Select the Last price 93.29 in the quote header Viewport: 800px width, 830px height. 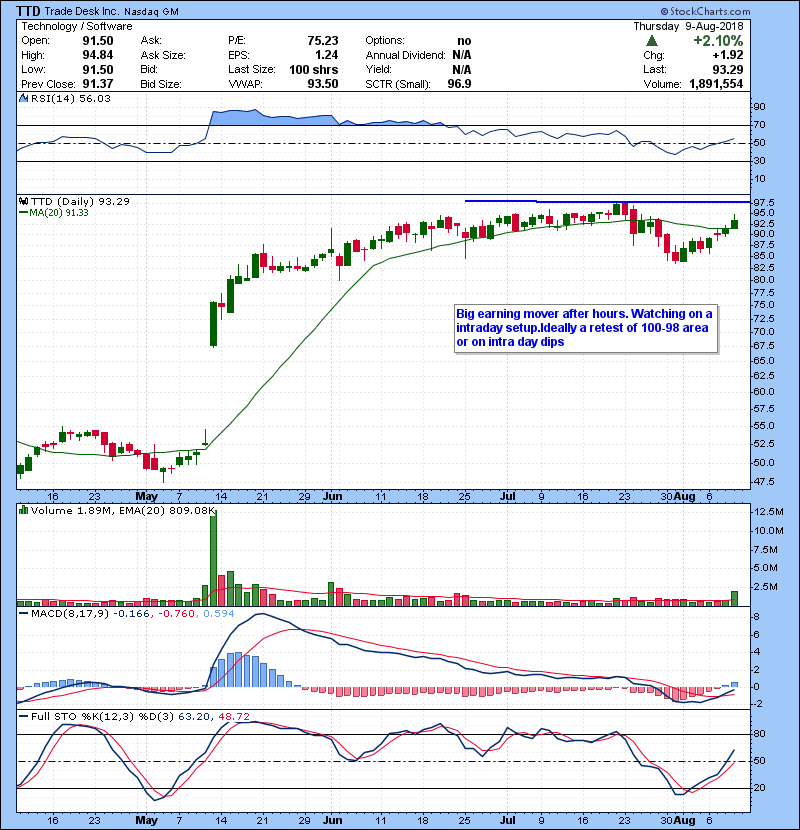pyautogui.click(x=727, y=69)
